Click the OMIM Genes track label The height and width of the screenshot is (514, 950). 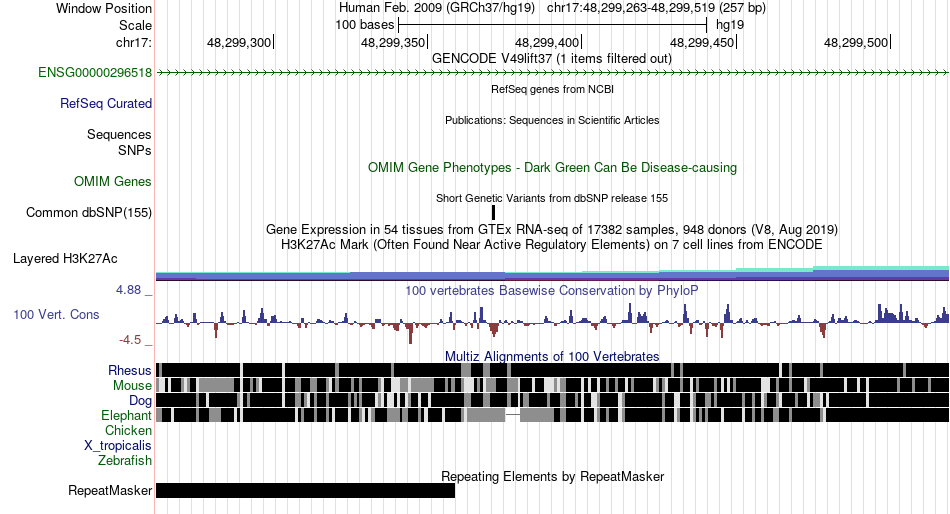click(113, 181)
